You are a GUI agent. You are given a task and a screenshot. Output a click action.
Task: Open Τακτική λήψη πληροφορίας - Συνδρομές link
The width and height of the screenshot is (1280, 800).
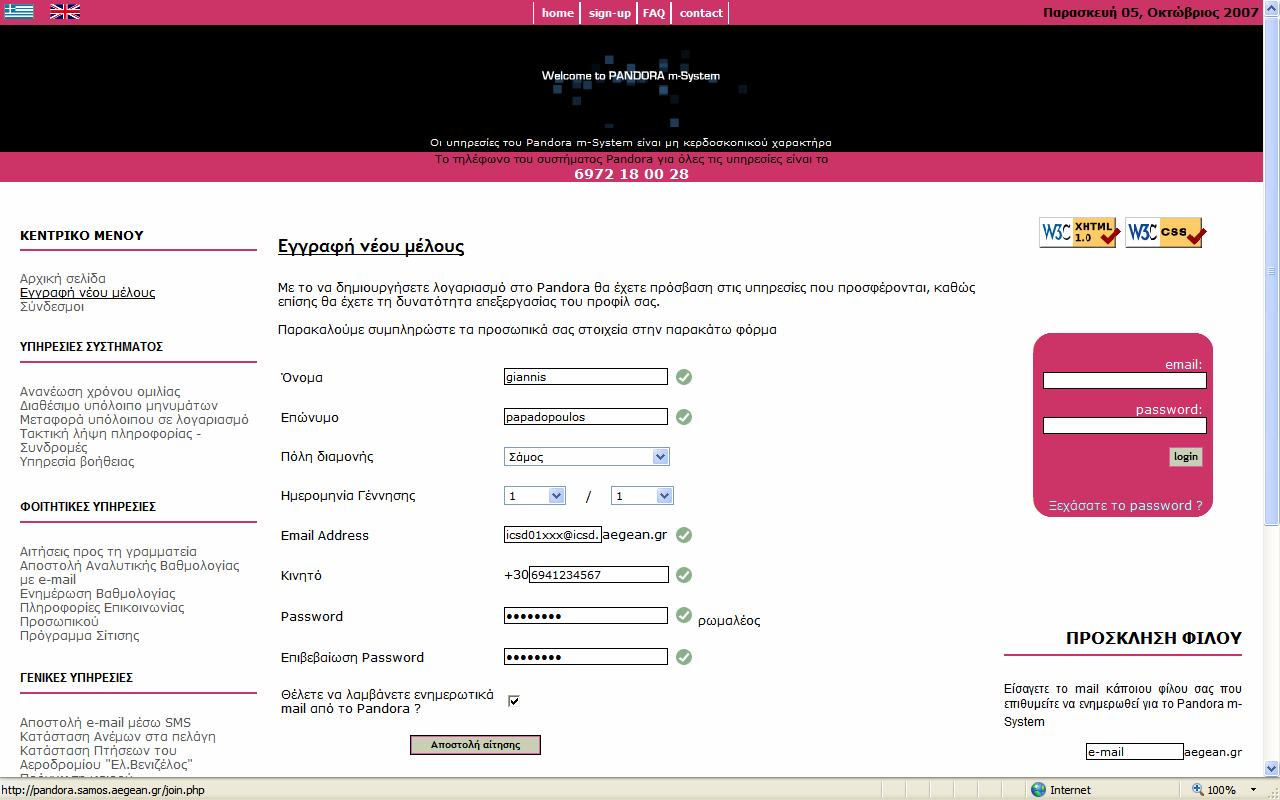click(111, 440)
